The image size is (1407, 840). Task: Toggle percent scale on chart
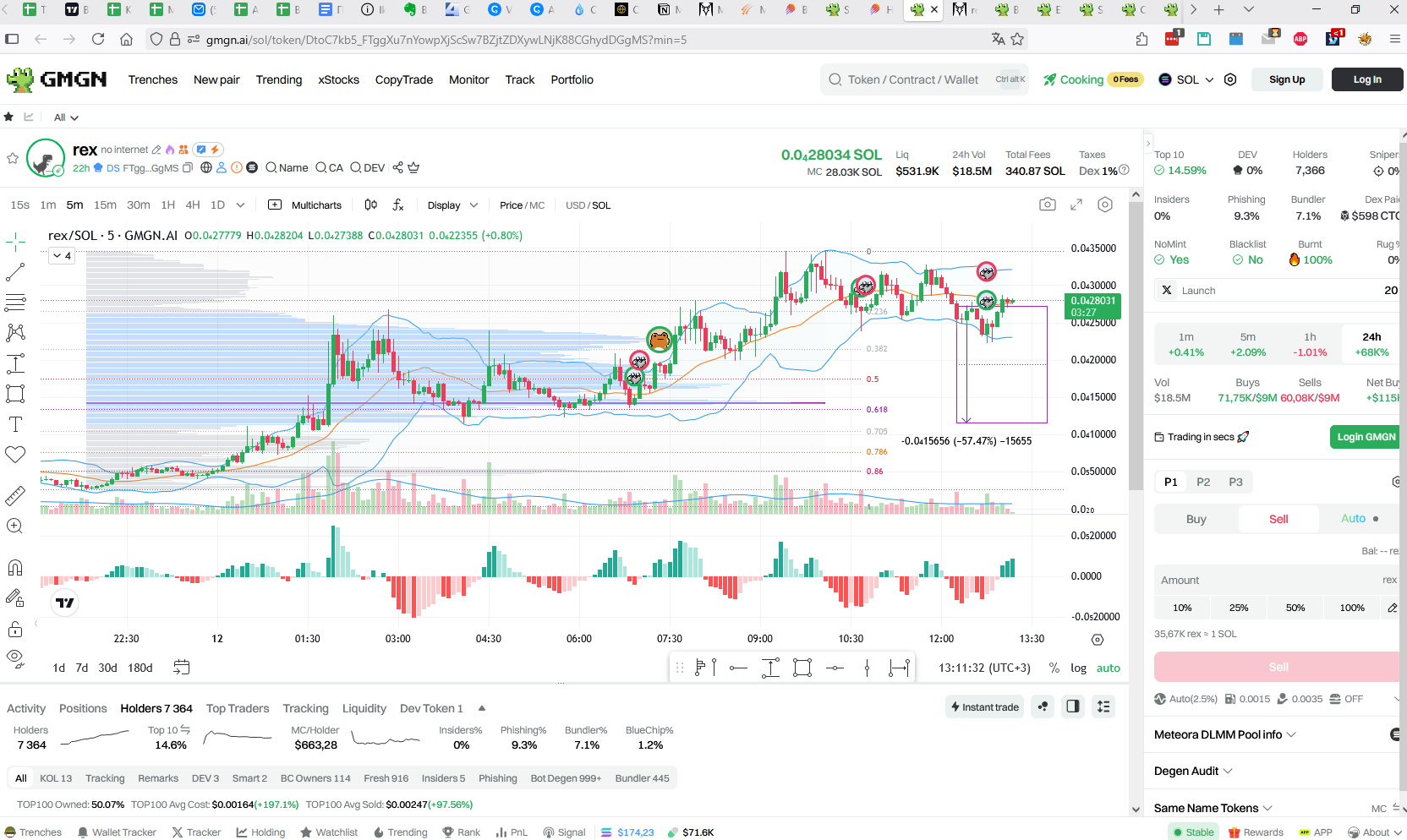click(x=1054, y=668)
